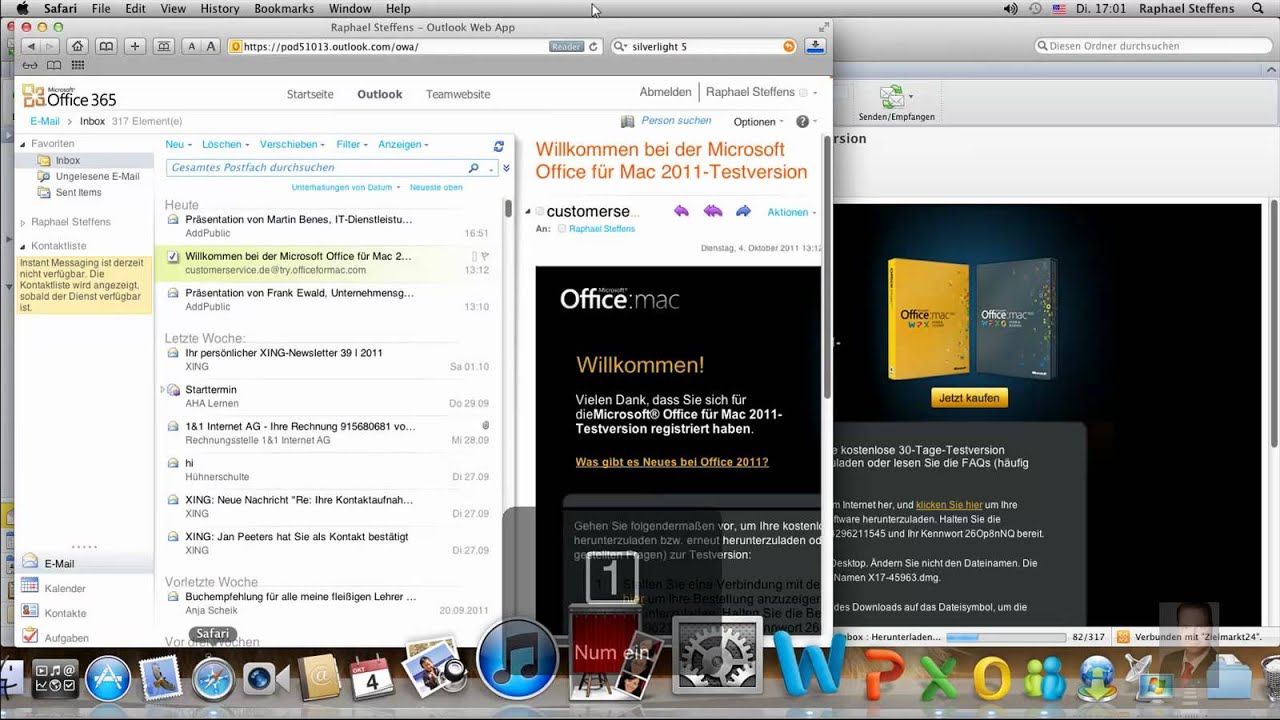Reply to the message with the single purple arrow
This screenshot has height=720, width=1280.
click(682, 211)
